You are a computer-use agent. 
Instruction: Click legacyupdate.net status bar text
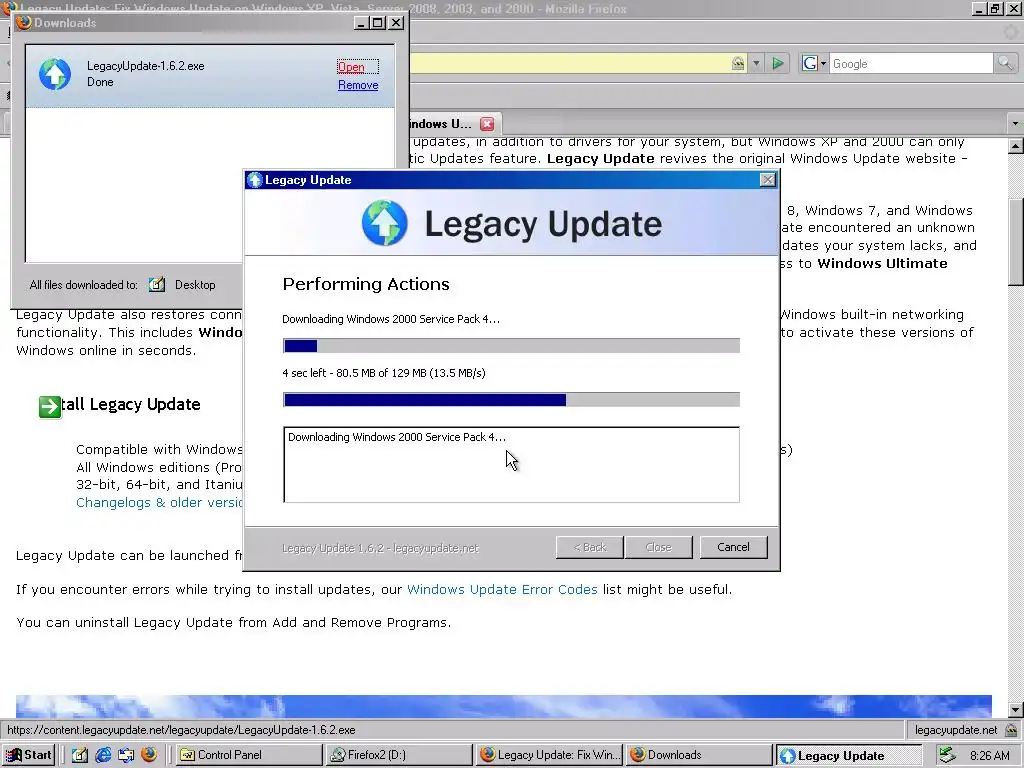955,730
